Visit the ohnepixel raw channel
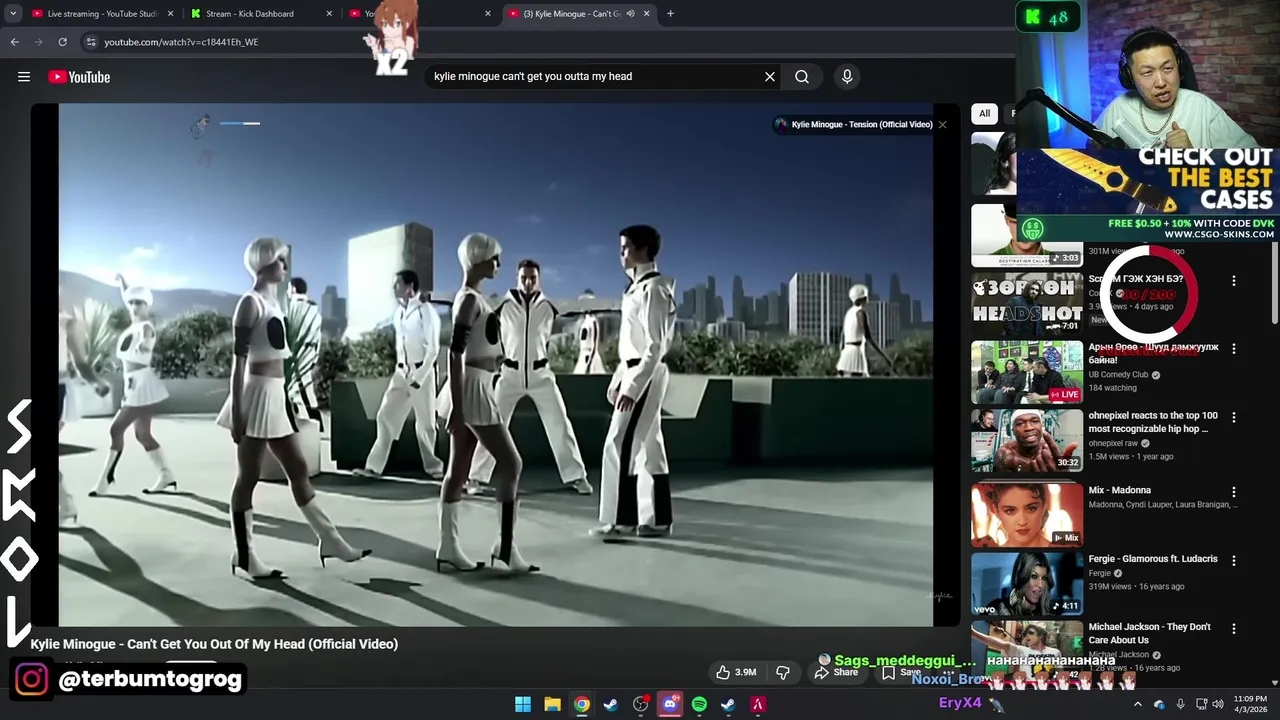Image resolution: width=1280 pixels, height=720 pixels. pos(1113,443)
